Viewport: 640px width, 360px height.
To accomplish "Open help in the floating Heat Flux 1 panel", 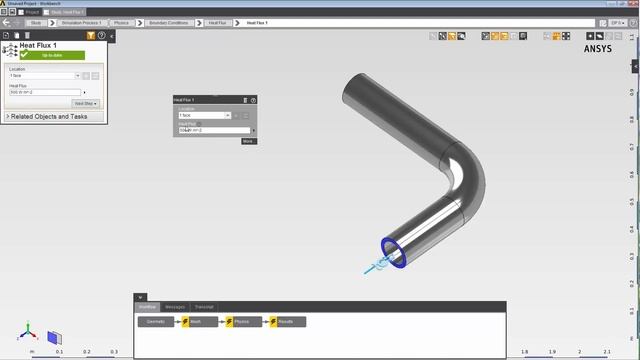I will [253, 100].
